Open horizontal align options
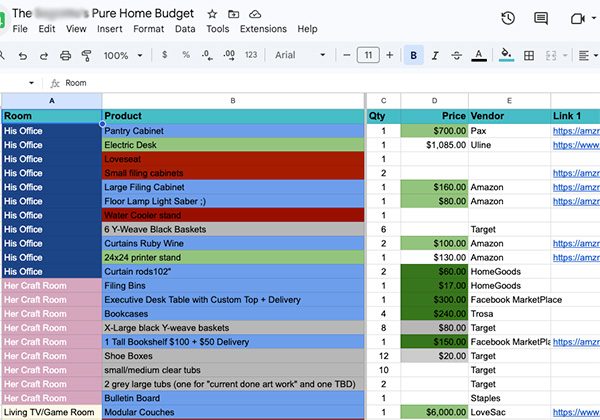This screenshot has width=600, height=420. tap(587, 56)
